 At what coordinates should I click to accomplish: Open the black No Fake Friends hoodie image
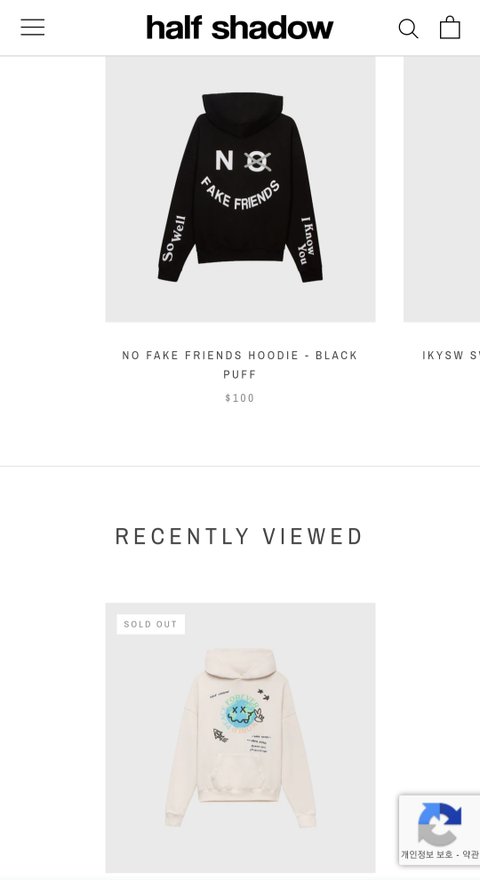pyautogui.click(x=240, y=189)
